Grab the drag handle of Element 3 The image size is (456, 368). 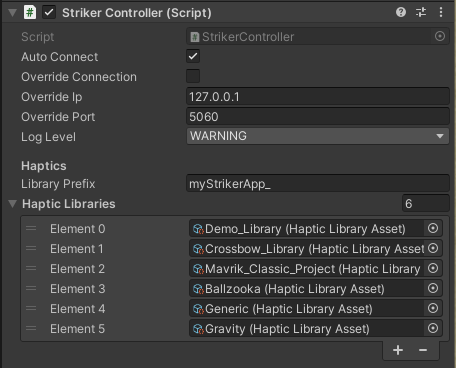31,288
